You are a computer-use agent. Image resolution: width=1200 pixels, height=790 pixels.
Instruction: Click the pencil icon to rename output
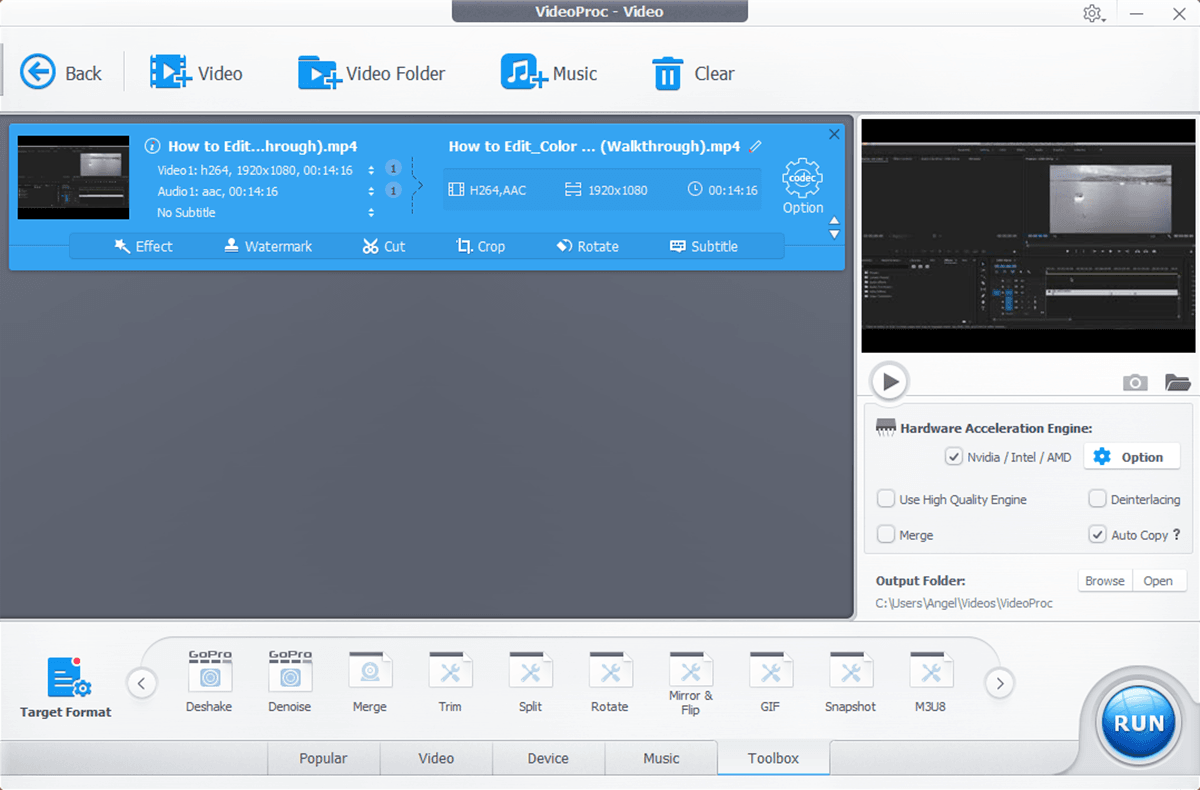756,146
